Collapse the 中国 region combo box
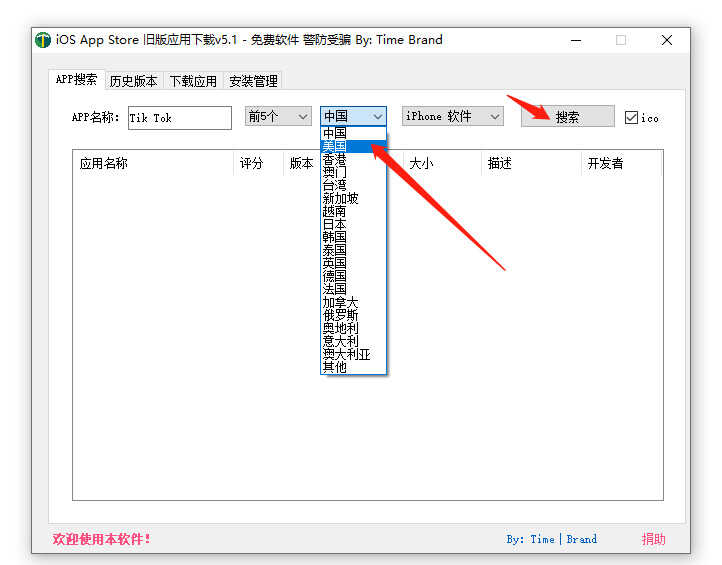The image size is (722, 565). coord(353,116)
